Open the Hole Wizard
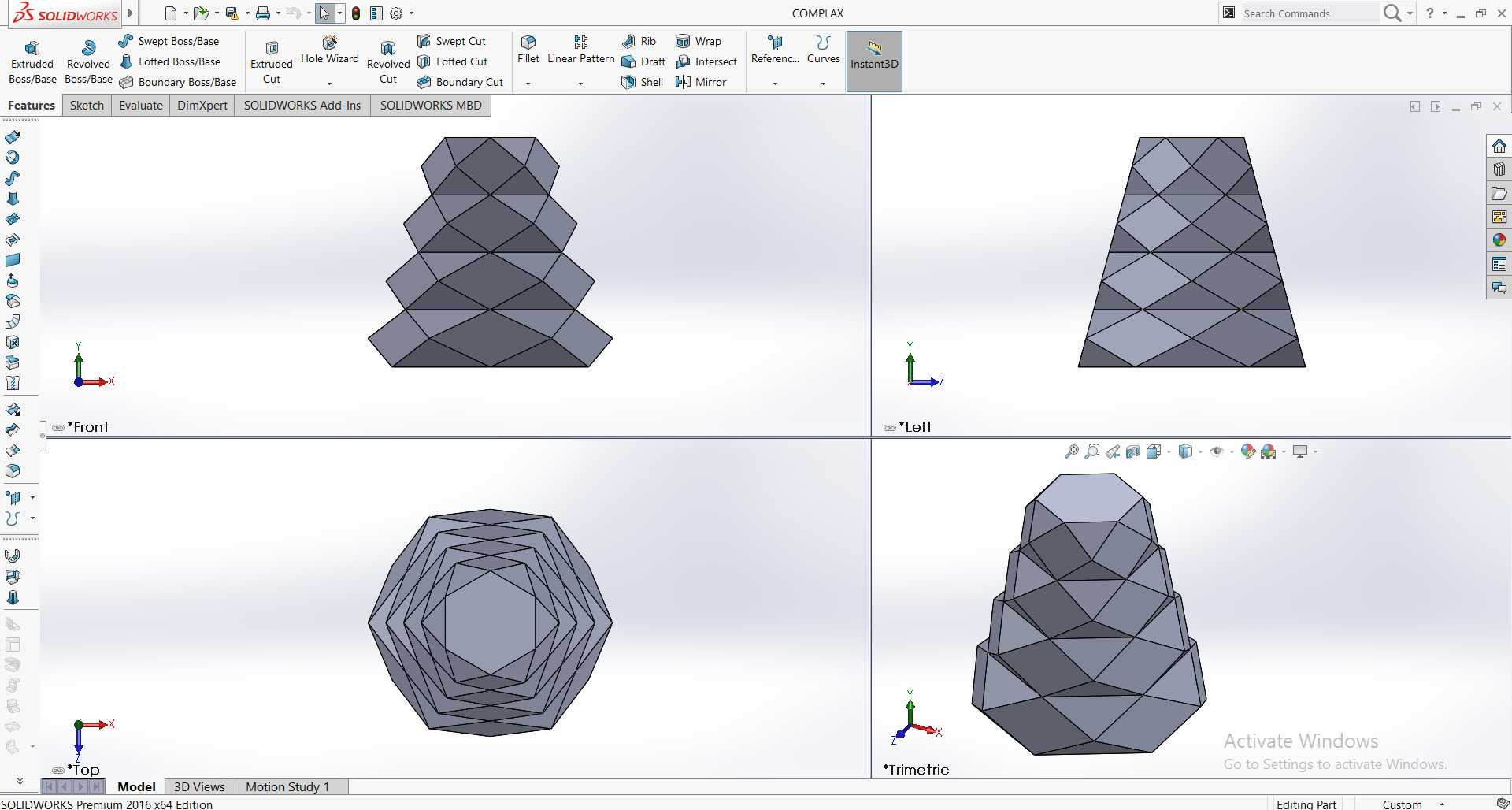 [329, 49]
